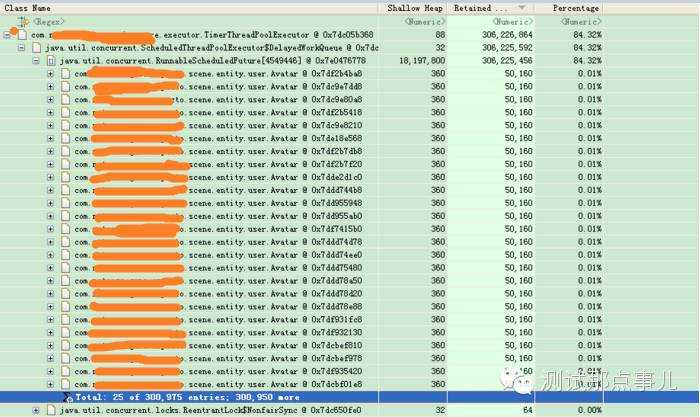
Task: Click the RunnableScheduledFuture array icon
Action: 51,60
